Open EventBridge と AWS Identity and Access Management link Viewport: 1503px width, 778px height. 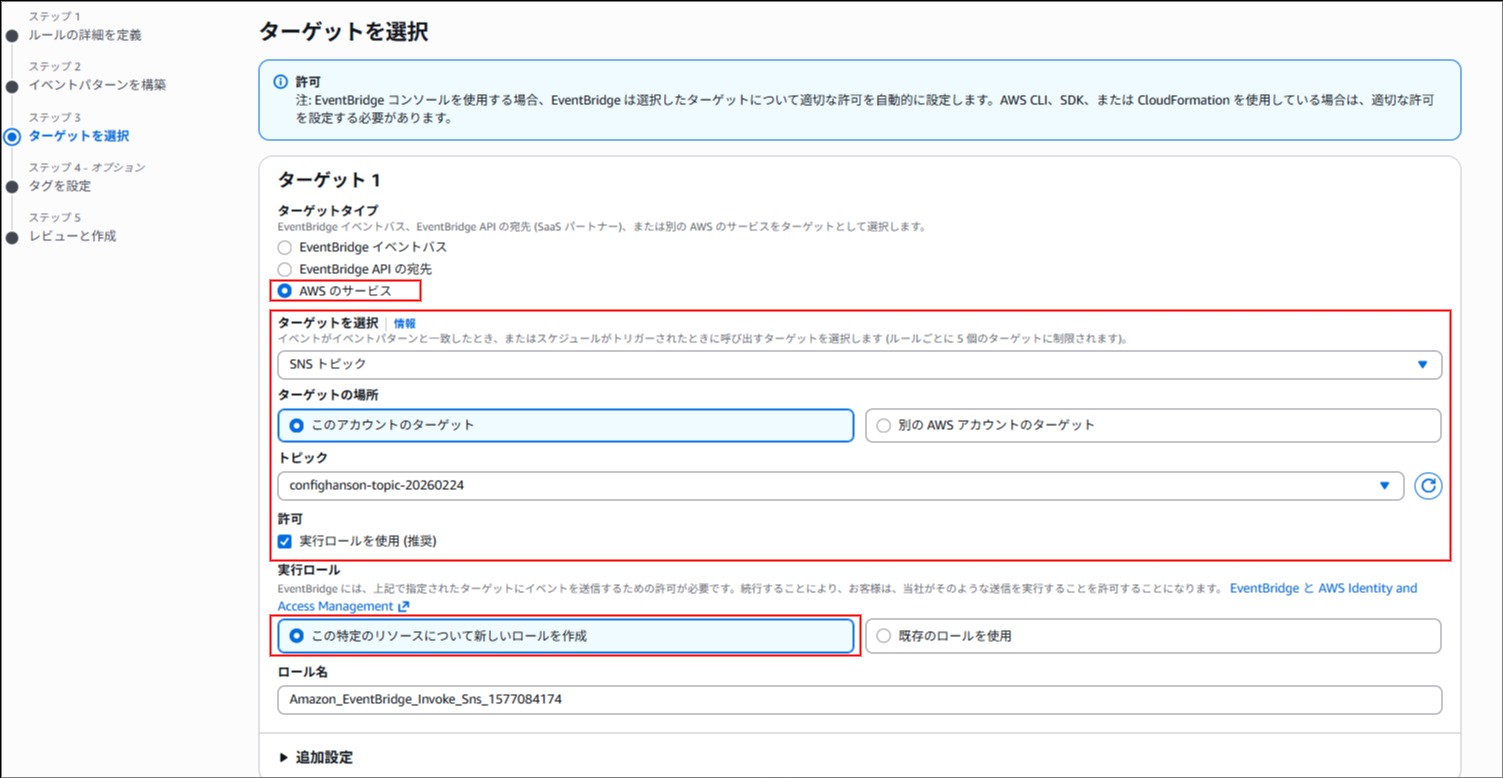tap(1322, 588)
